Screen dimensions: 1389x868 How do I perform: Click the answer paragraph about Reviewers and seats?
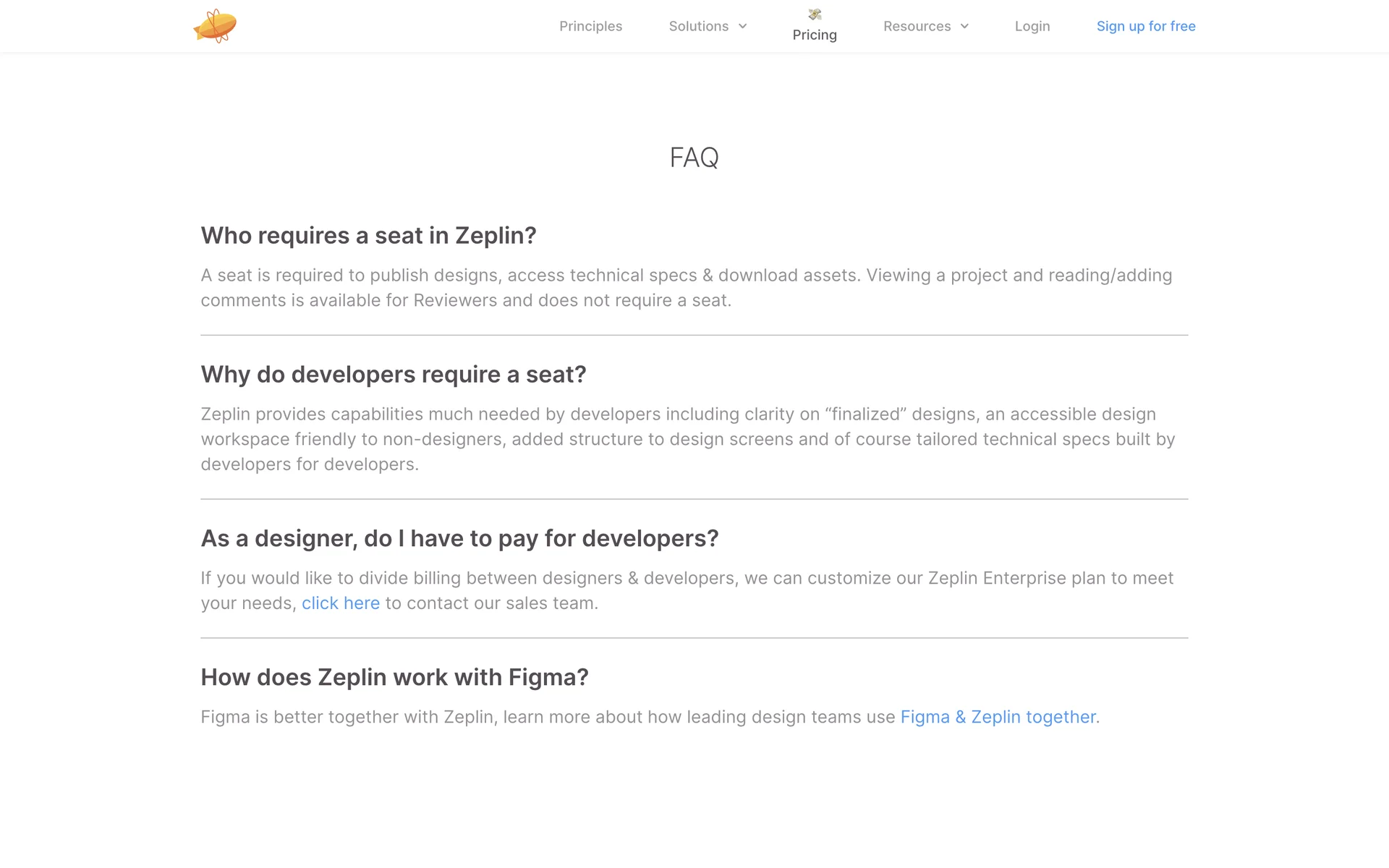click(x=686, y=288)
